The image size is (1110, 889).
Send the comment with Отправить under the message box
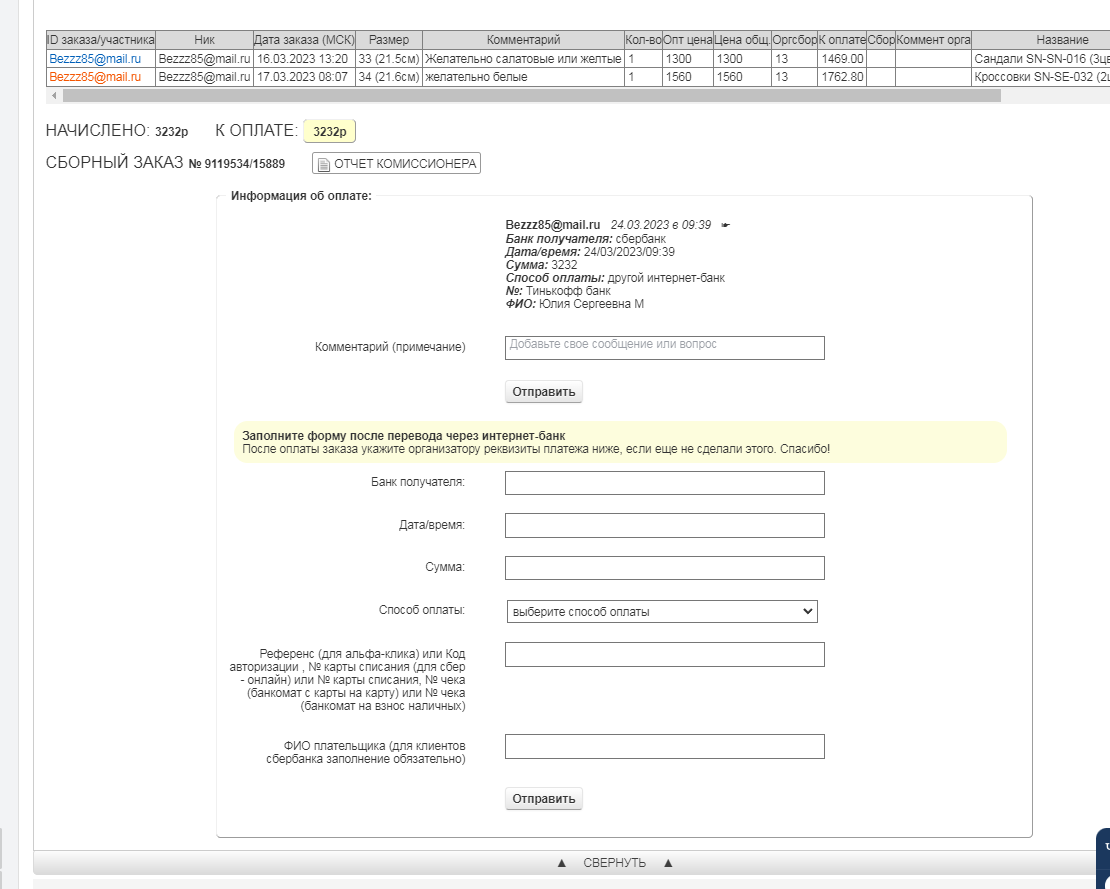coord(544,391)
